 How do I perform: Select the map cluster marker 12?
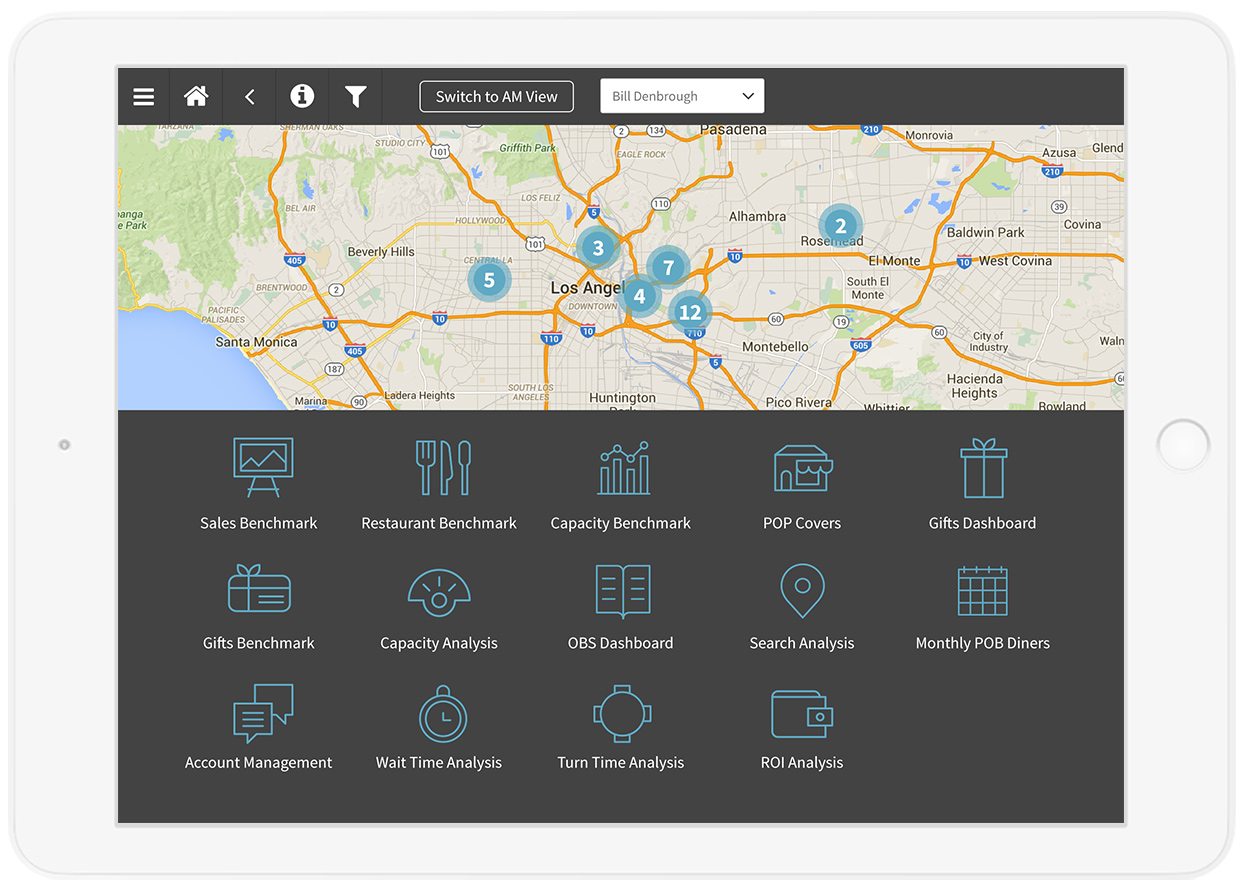(x=690, y=312)
